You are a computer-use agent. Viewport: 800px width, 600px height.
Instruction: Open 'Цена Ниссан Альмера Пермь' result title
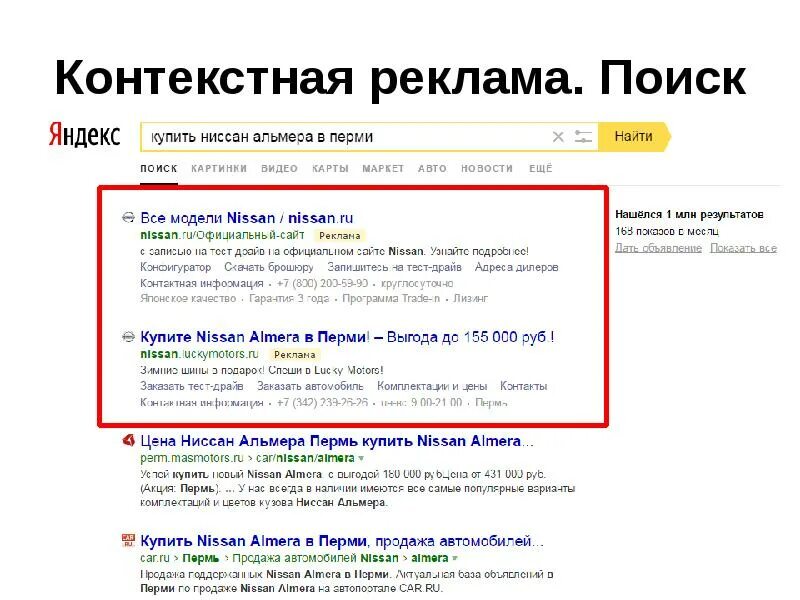[x=337, y=440]
